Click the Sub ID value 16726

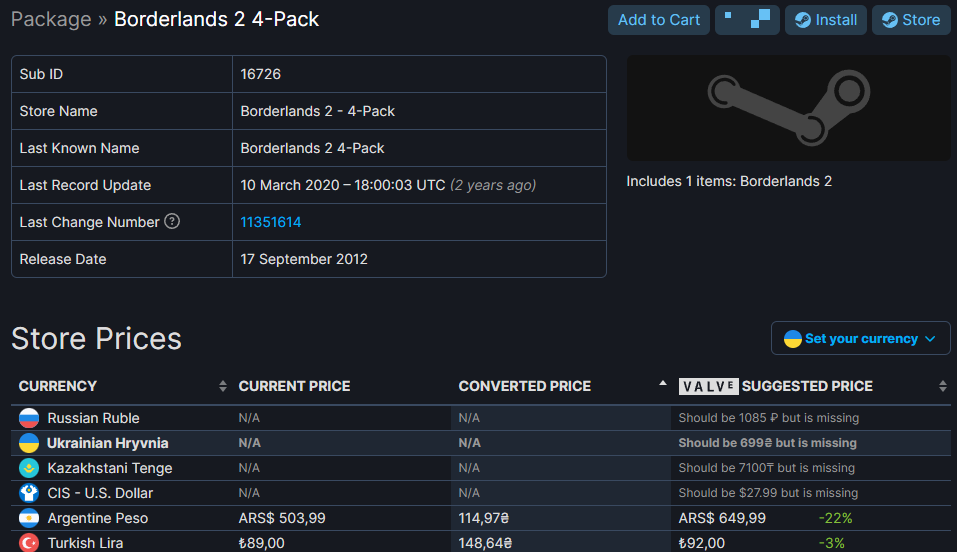pyautogui.click(x=261, y=74)
